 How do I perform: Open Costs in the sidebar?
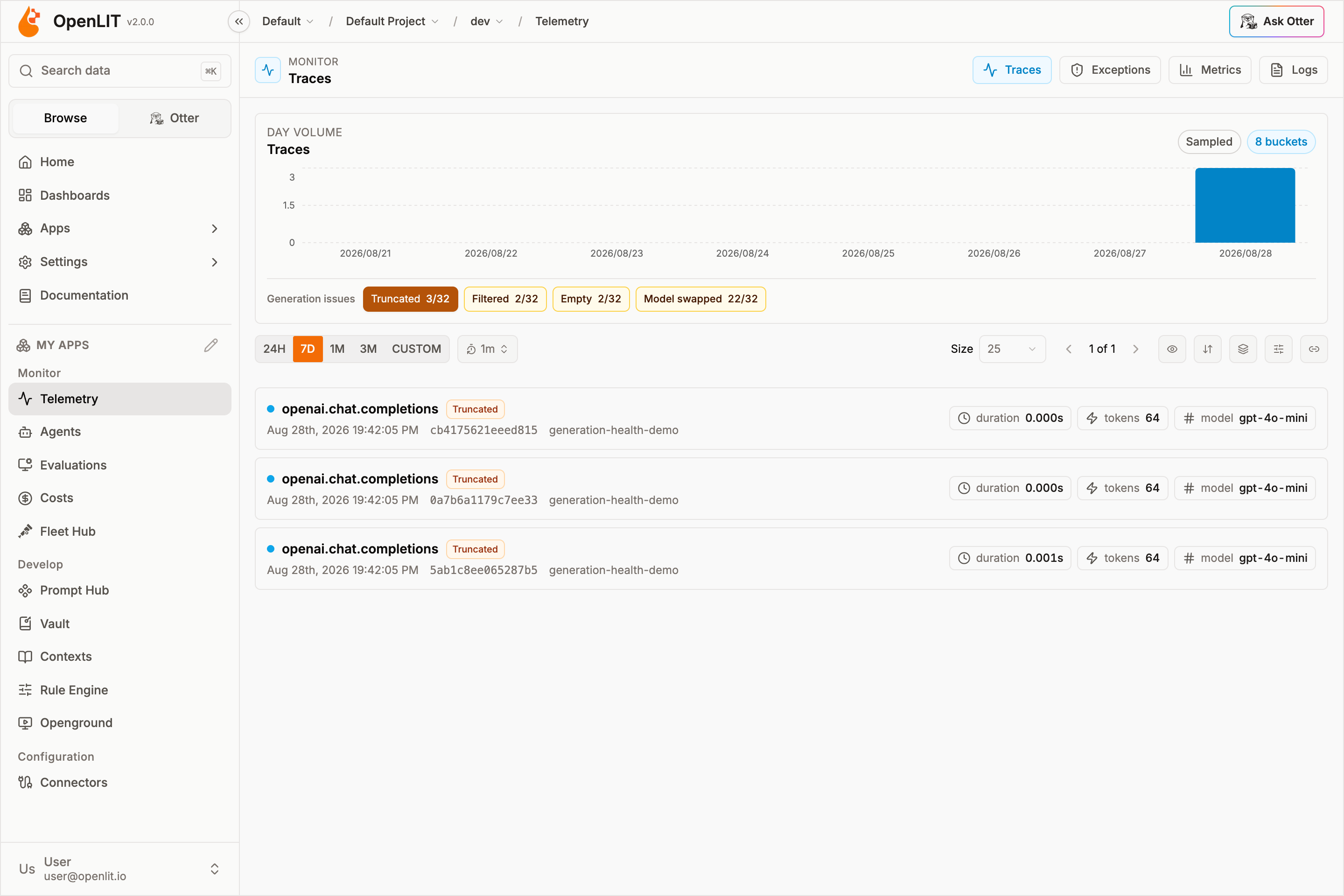[120, 498]
